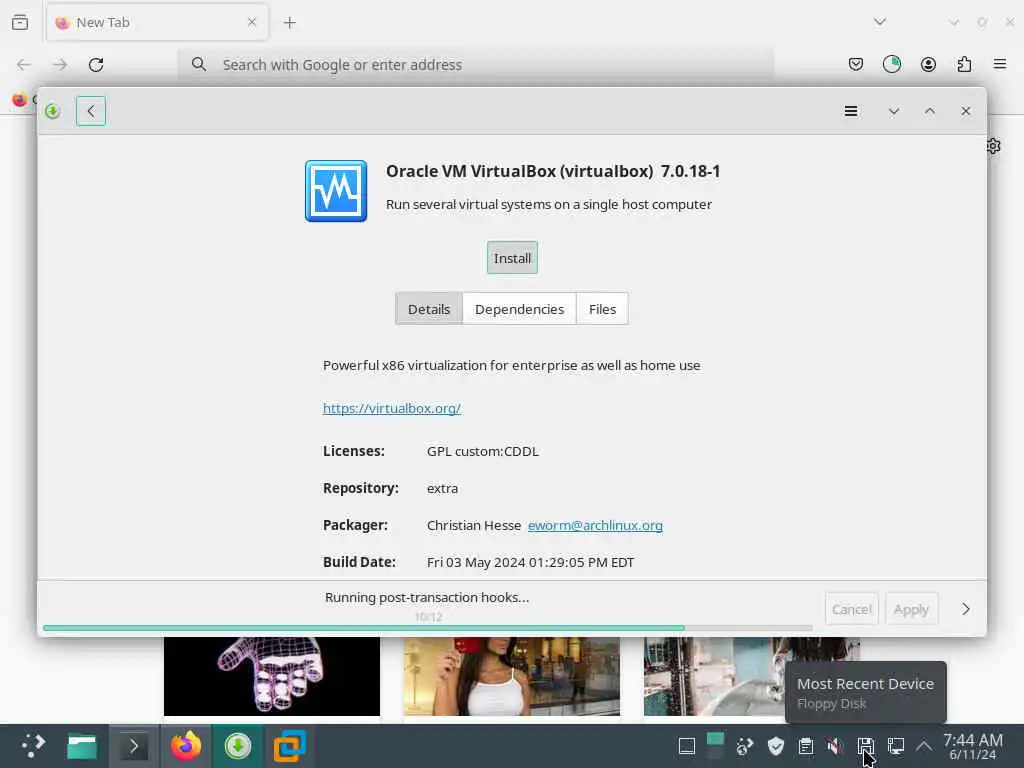1024x768 pixels.
Task: Open the package manager hamburger menu
Action: (x=850, y=111)
